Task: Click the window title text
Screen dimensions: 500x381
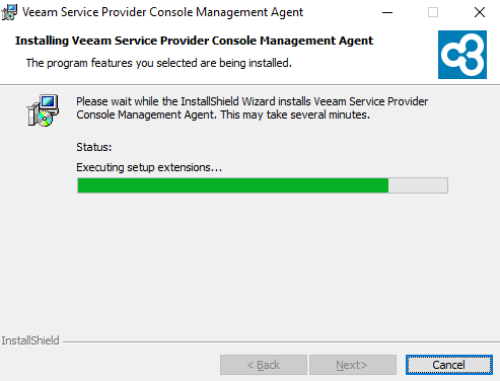Action: point(163,12)
